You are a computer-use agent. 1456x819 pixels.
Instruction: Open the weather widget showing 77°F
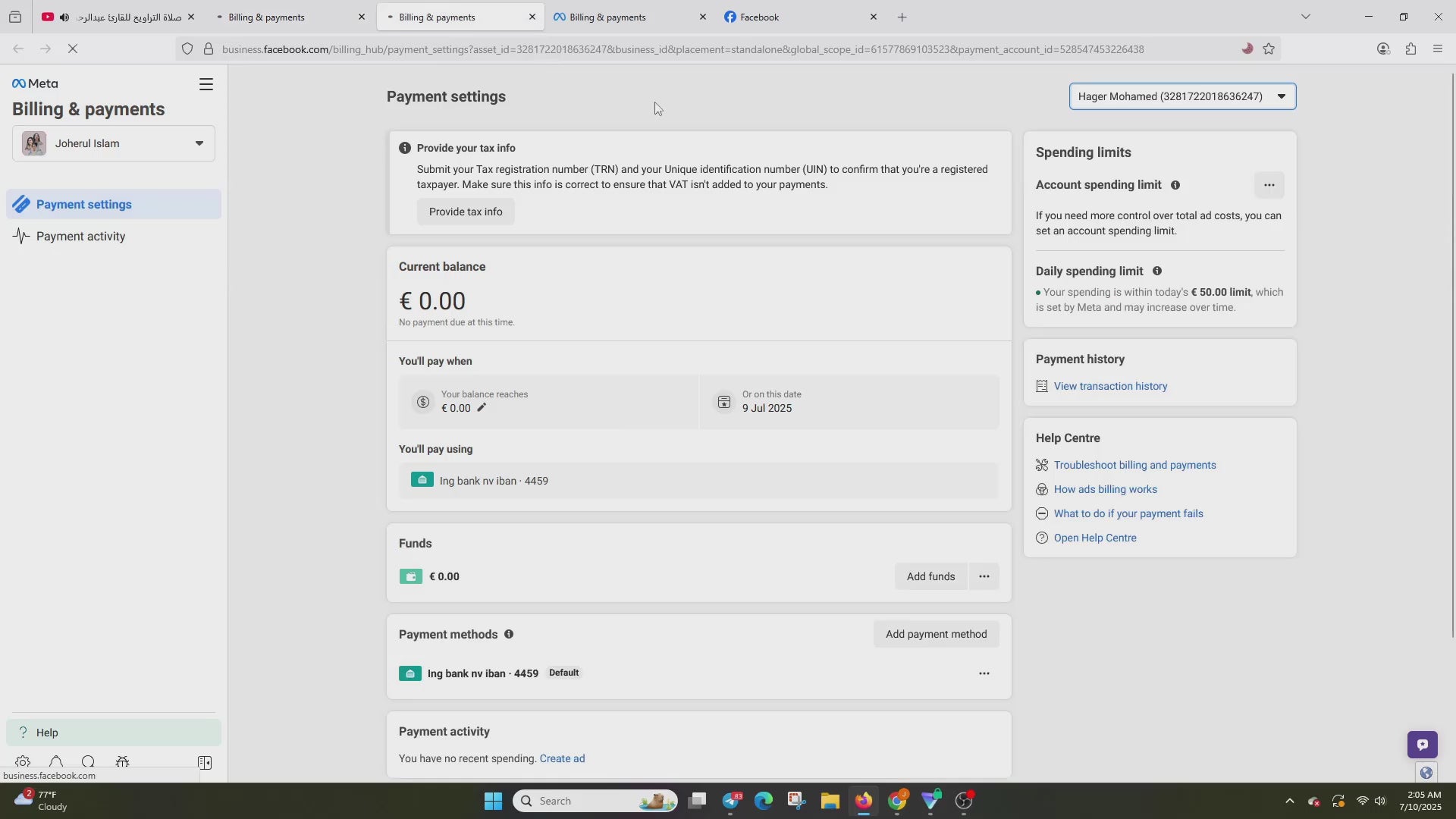click(x=42, y=801)
